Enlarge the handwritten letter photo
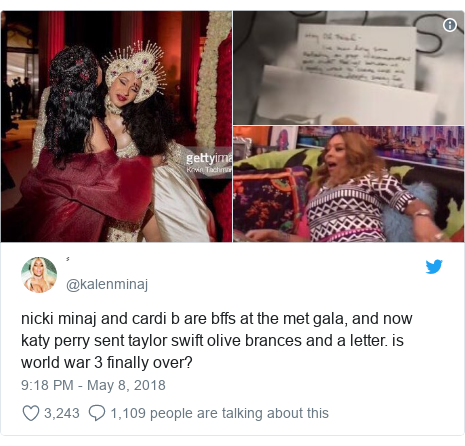465x446 pixels. click(x=348, y=68)
